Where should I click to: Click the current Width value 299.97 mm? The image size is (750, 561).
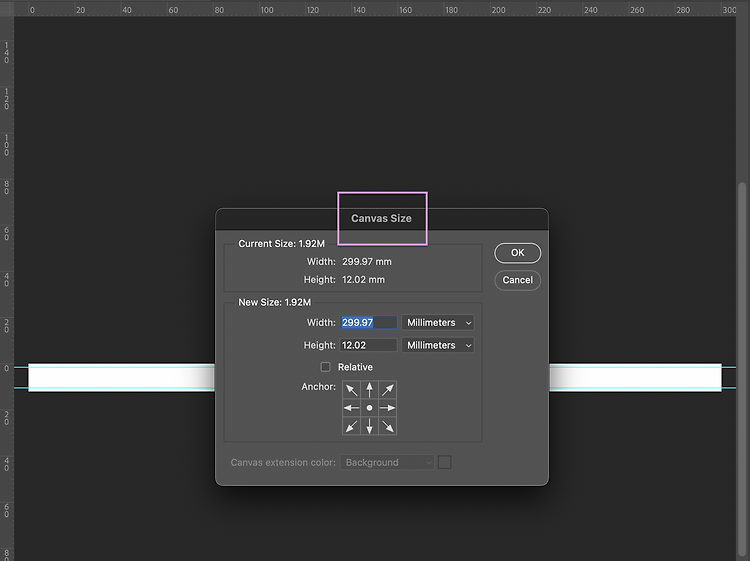pos(367,262)
